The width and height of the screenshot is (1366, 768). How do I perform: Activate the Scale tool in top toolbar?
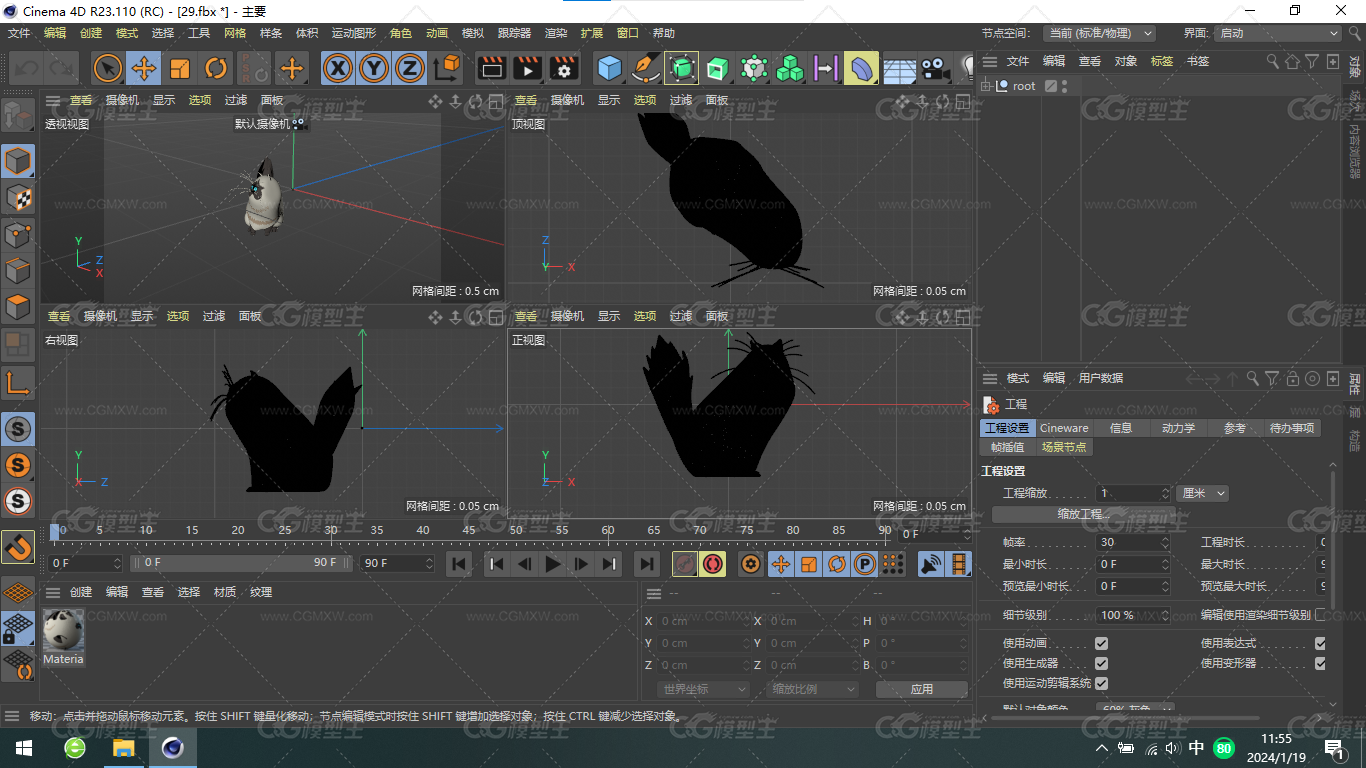click(x=180, y=68)
